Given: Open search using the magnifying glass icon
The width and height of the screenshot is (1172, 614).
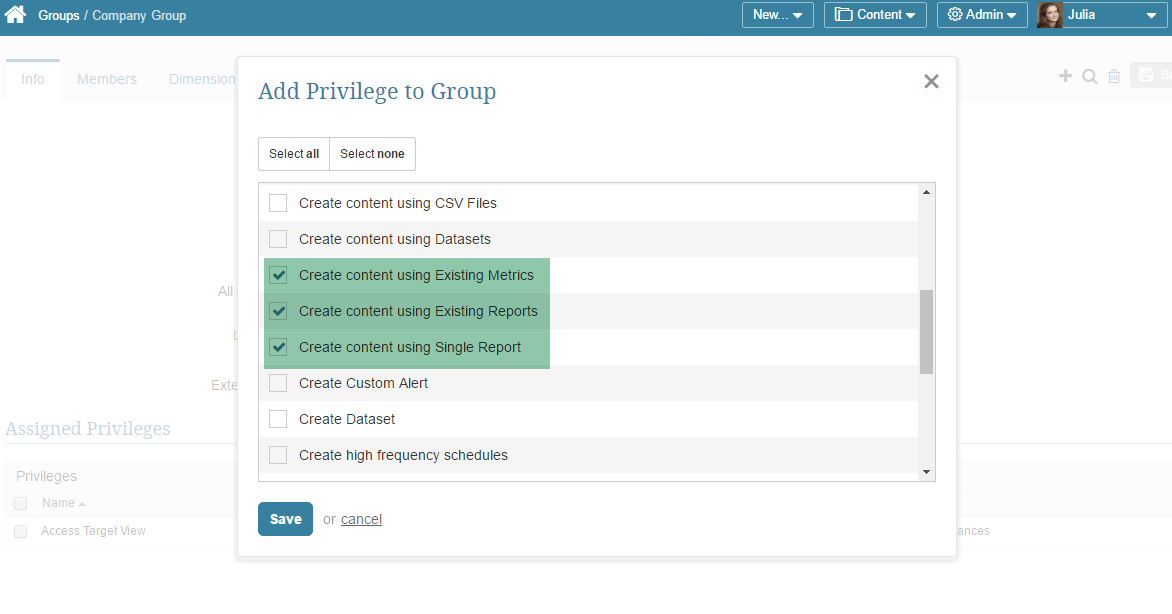Looking at the screenshot, I should 1089,75.
